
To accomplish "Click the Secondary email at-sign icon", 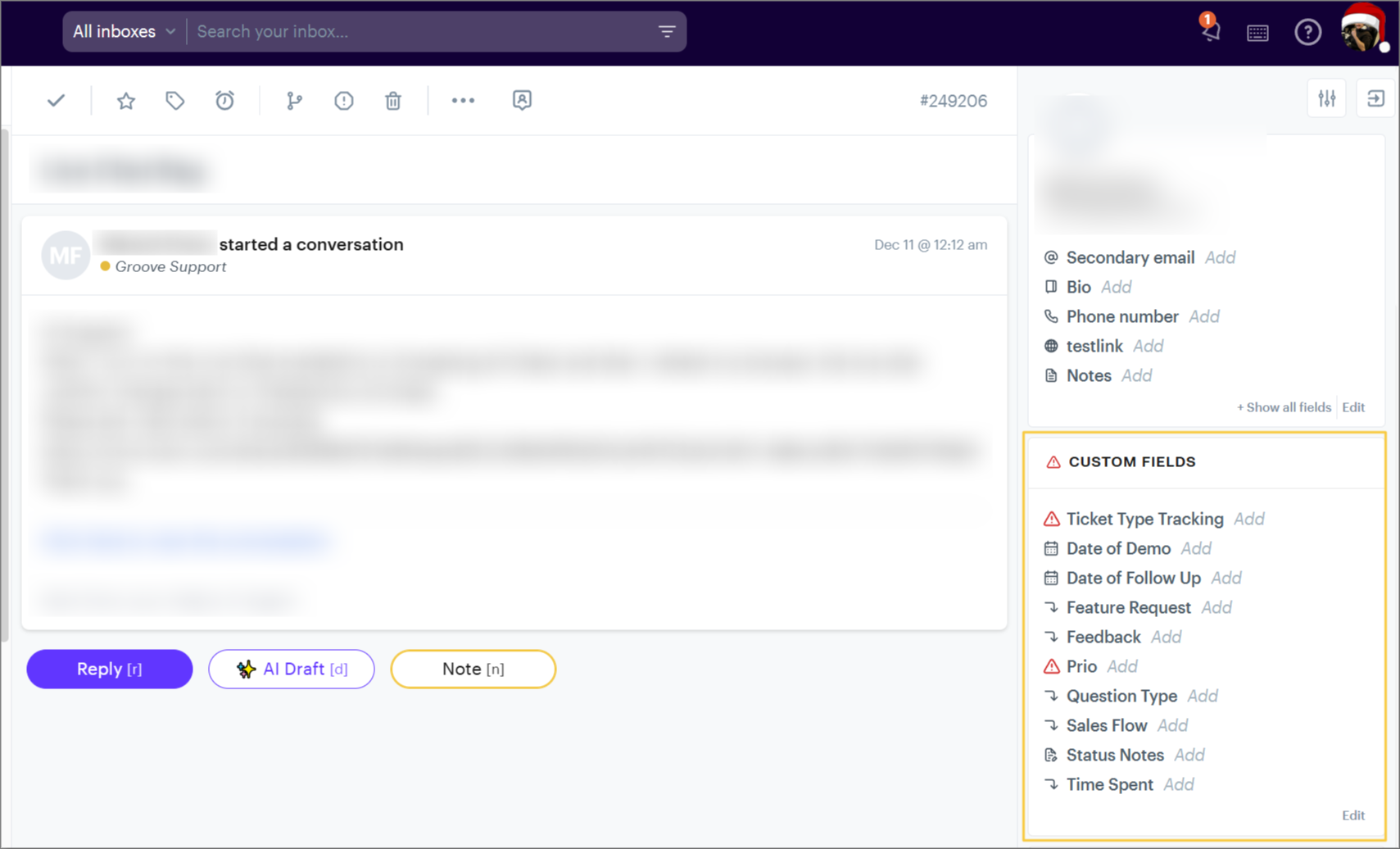I will [x=1051, y=257].
